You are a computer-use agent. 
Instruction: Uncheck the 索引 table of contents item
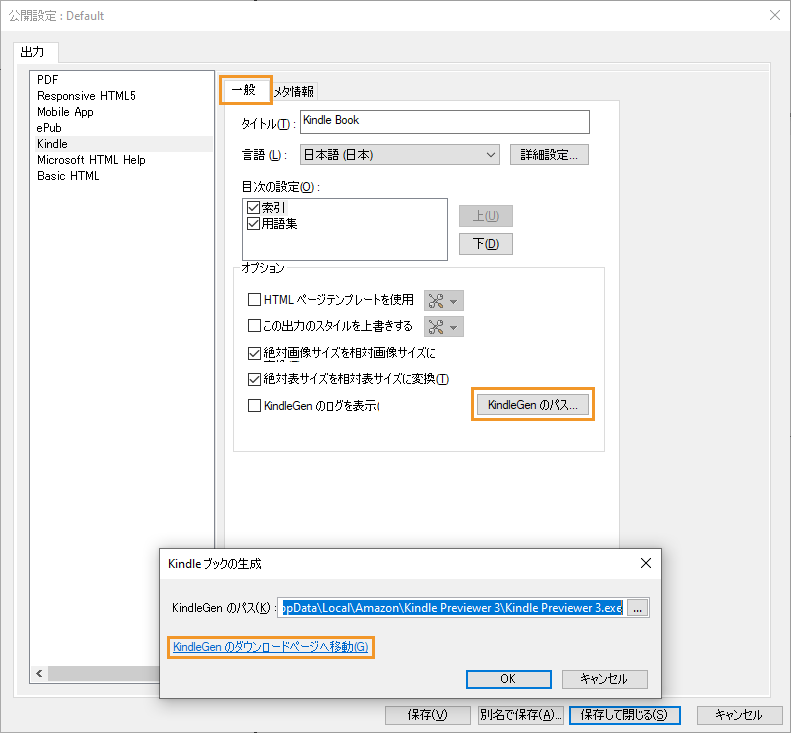click(x=253, y=208)
